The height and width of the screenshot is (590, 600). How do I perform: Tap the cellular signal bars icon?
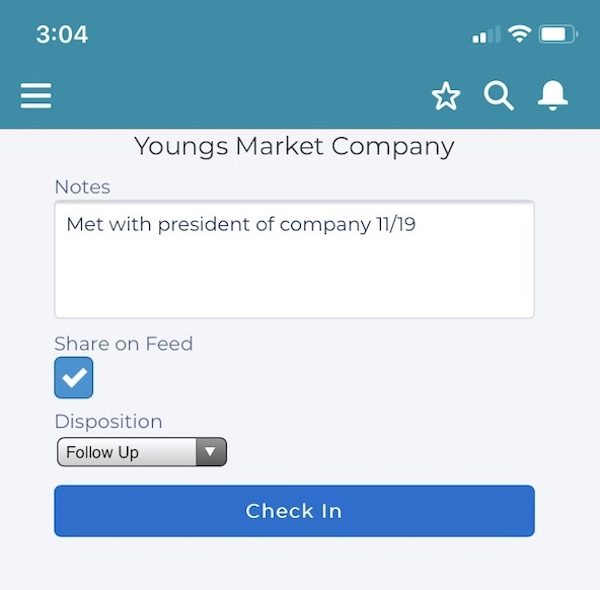[x=486, y=35]
